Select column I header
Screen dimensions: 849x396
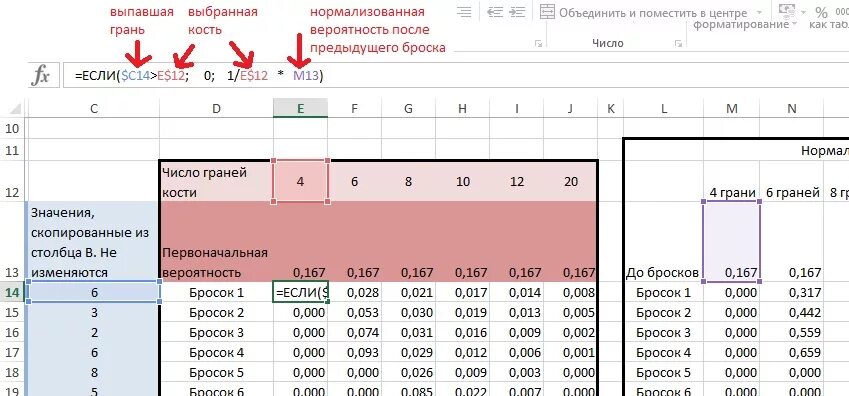(517, 108)
